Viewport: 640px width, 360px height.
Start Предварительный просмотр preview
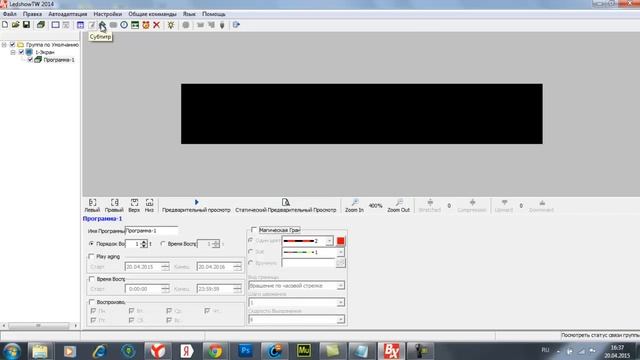click(196, 205)
